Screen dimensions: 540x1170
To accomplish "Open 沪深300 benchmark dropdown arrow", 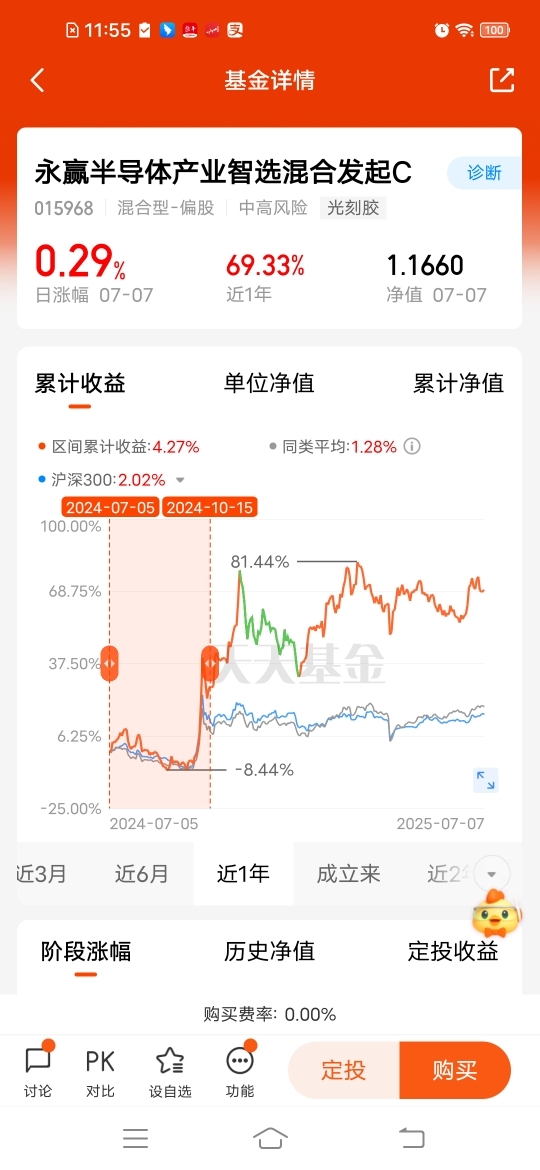I will coord(179,480).
